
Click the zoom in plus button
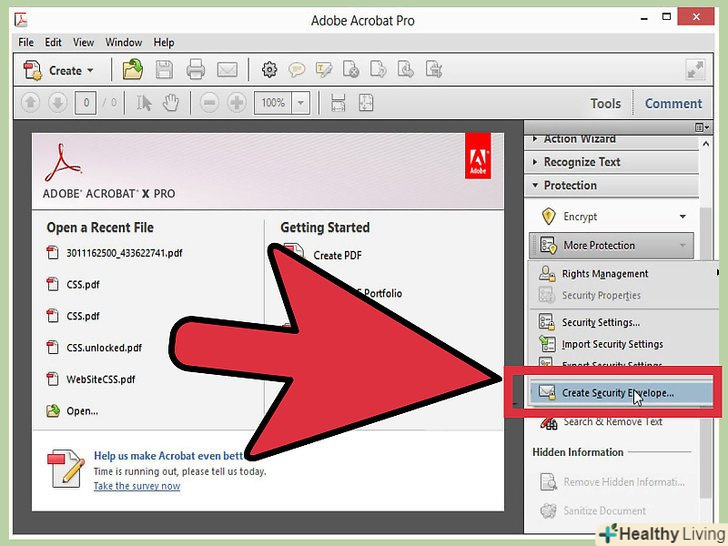point(237,103)
